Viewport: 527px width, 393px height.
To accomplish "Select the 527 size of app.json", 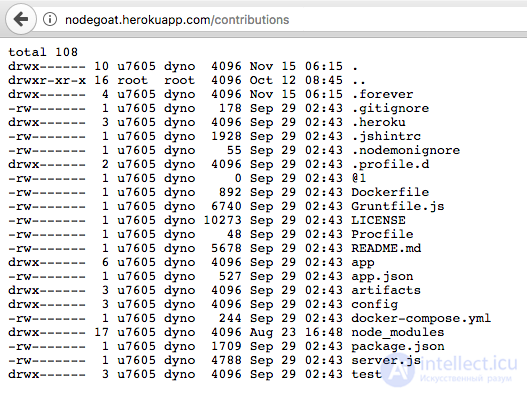I will (x=230, y=276).
